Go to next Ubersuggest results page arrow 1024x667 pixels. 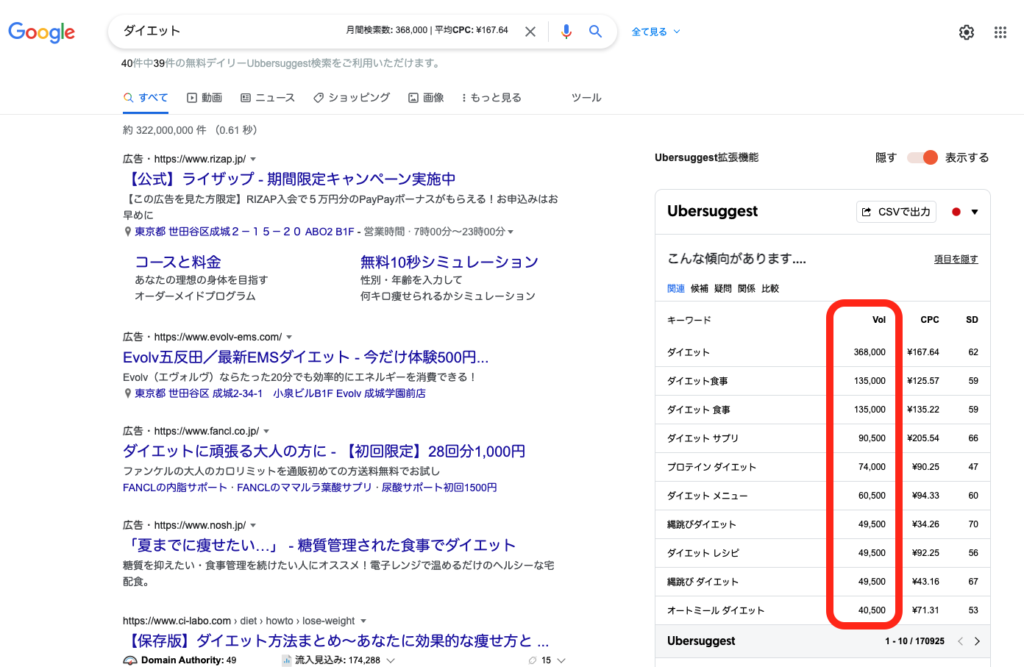pos(977,642)
